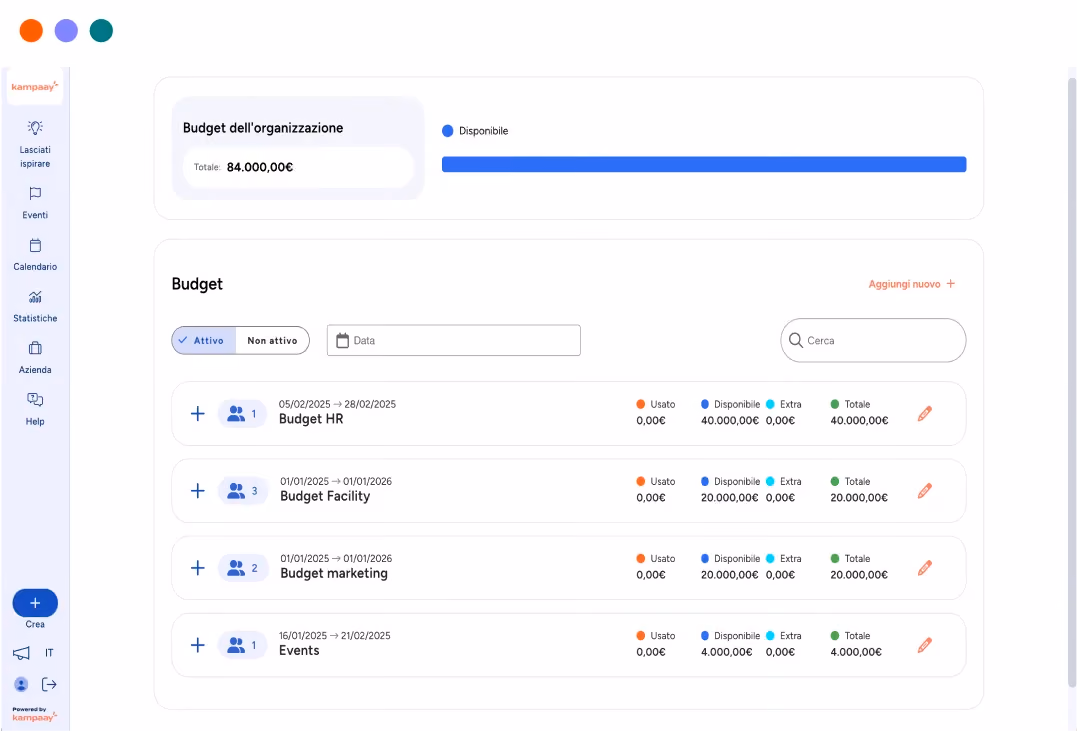Click the orange circle at top-left

click(31, 30)
